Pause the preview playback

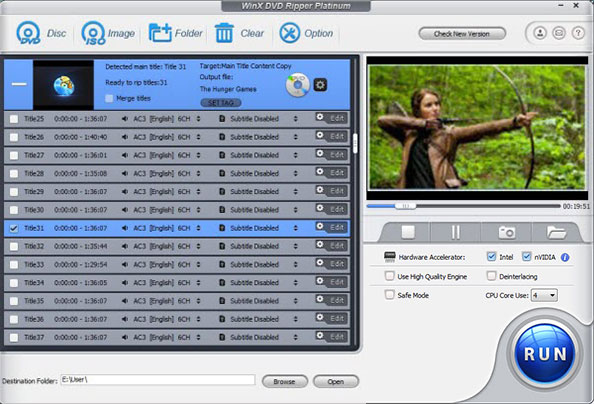[456, 232]
